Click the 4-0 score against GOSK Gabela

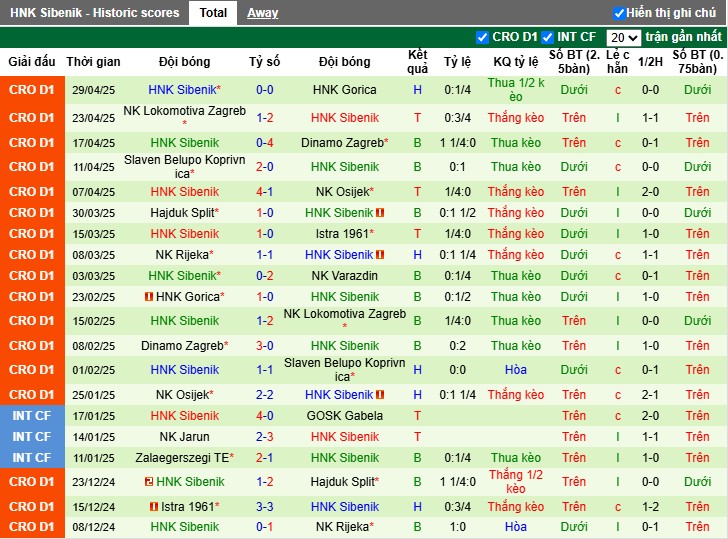click(265, 416)
